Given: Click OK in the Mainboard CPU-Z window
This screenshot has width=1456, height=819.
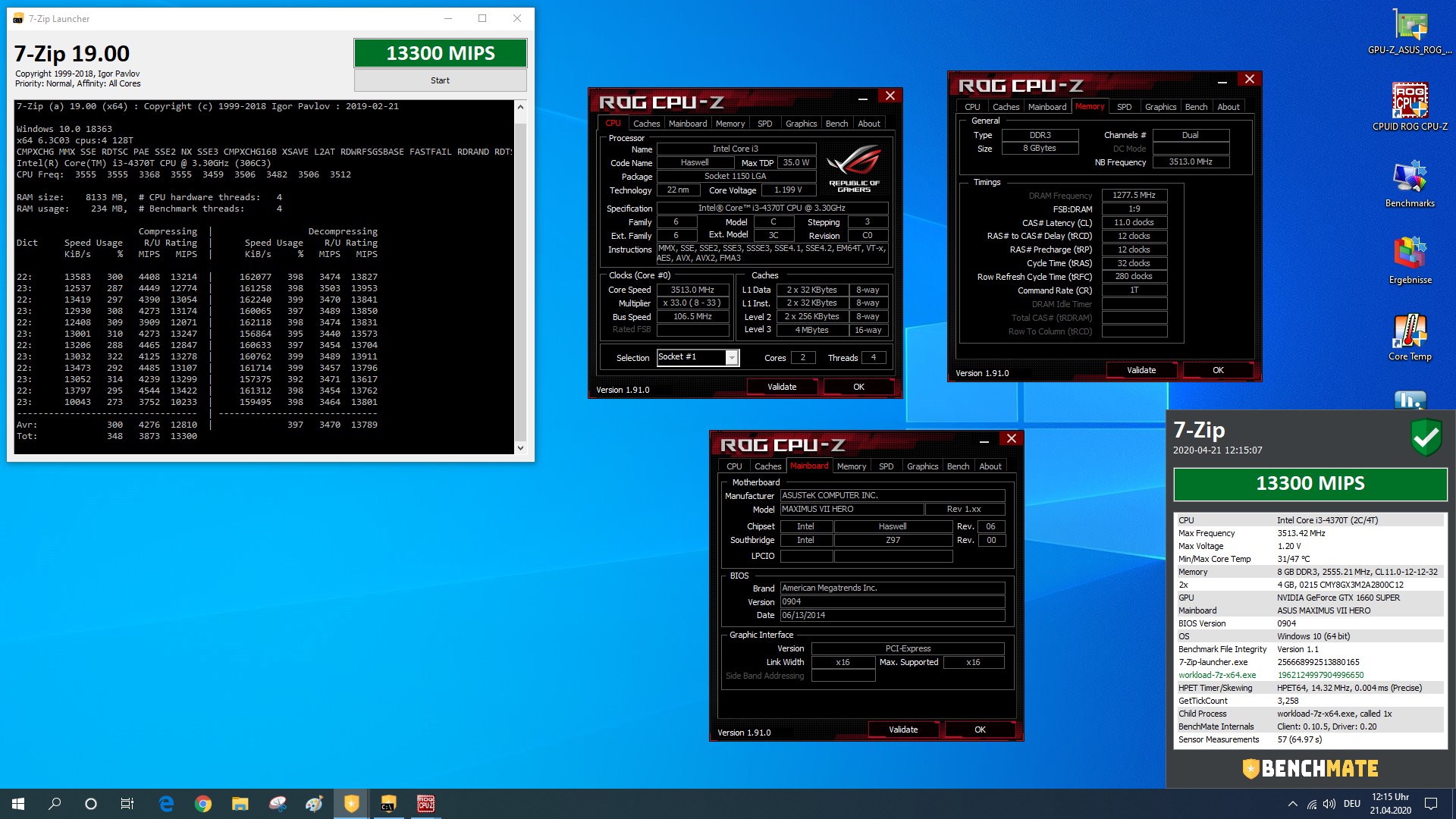Looking at the screenshot, I should [980, 730].
